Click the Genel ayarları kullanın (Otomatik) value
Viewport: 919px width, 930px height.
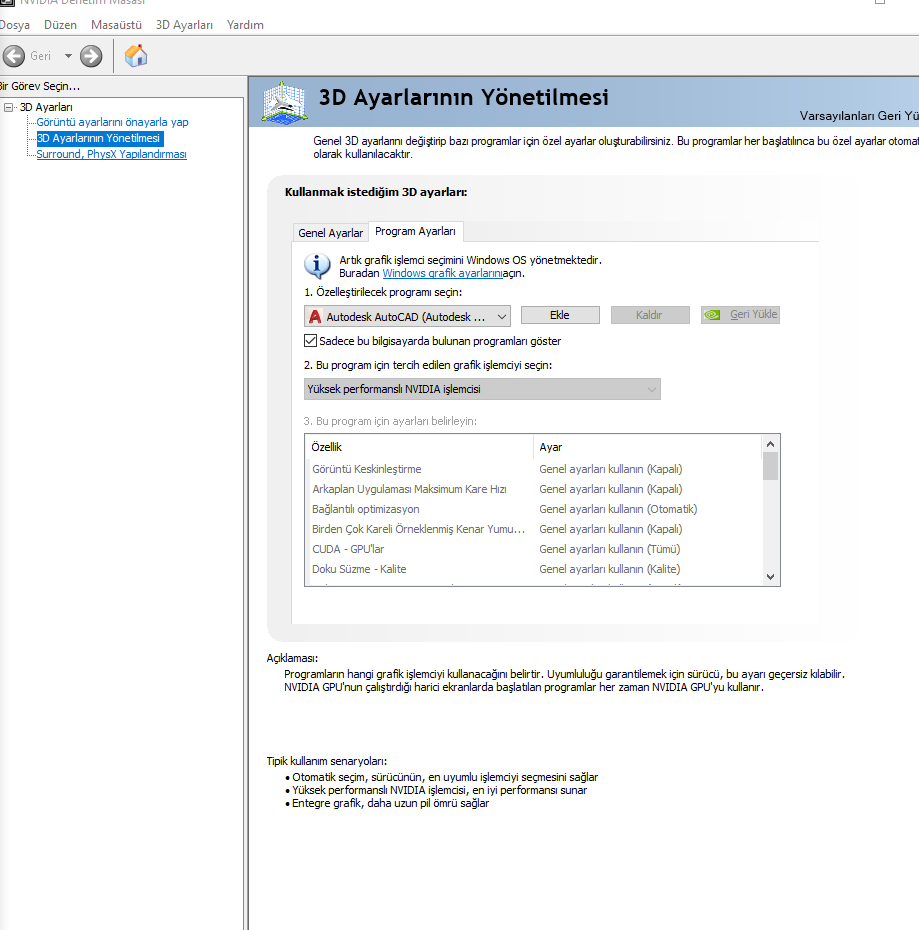pyautogui.click(x=618, y=509)
